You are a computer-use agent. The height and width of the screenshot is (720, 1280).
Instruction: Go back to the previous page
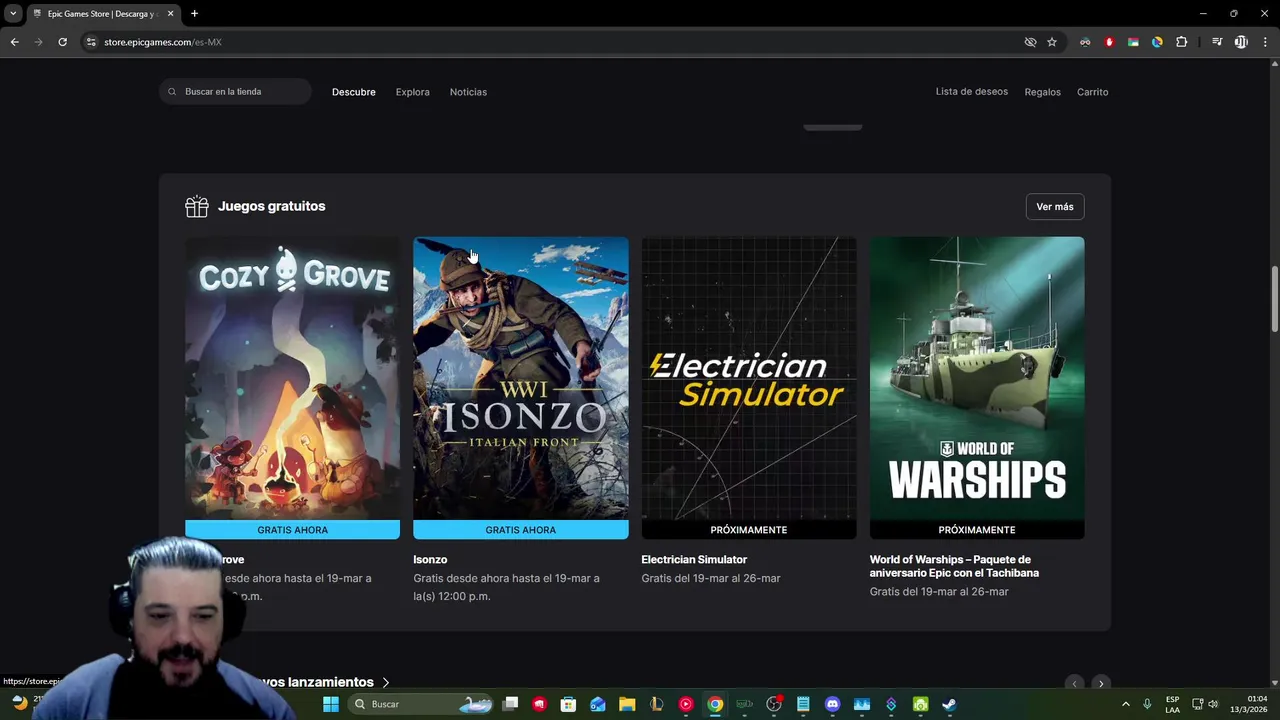point(14,42)
